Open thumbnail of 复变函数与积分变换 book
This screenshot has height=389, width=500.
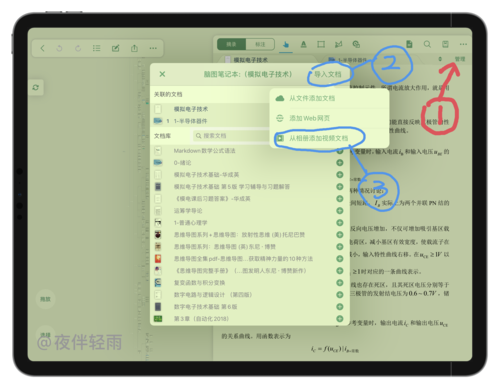(x=158, y=283)
